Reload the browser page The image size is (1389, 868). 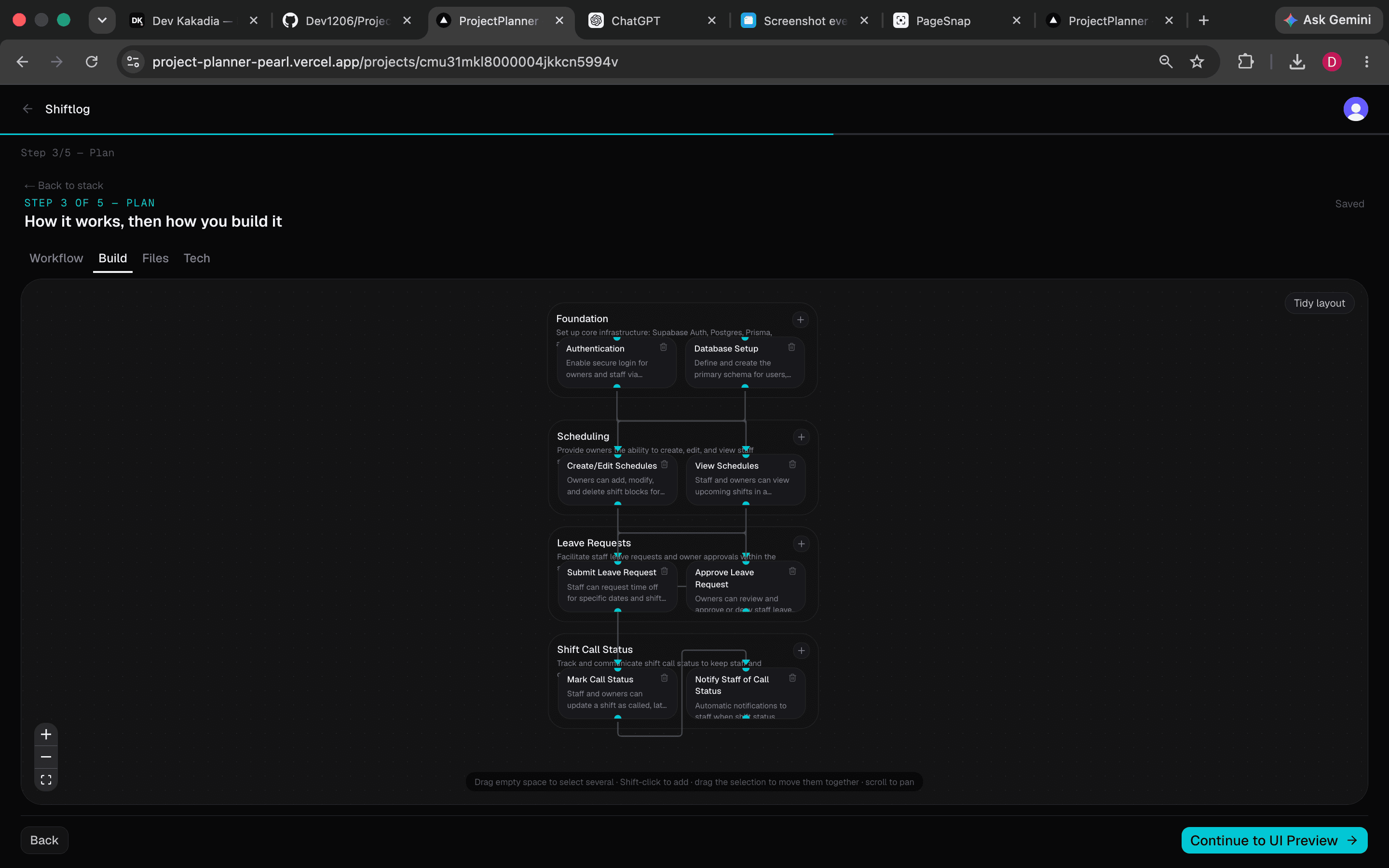tap(92, 61)
